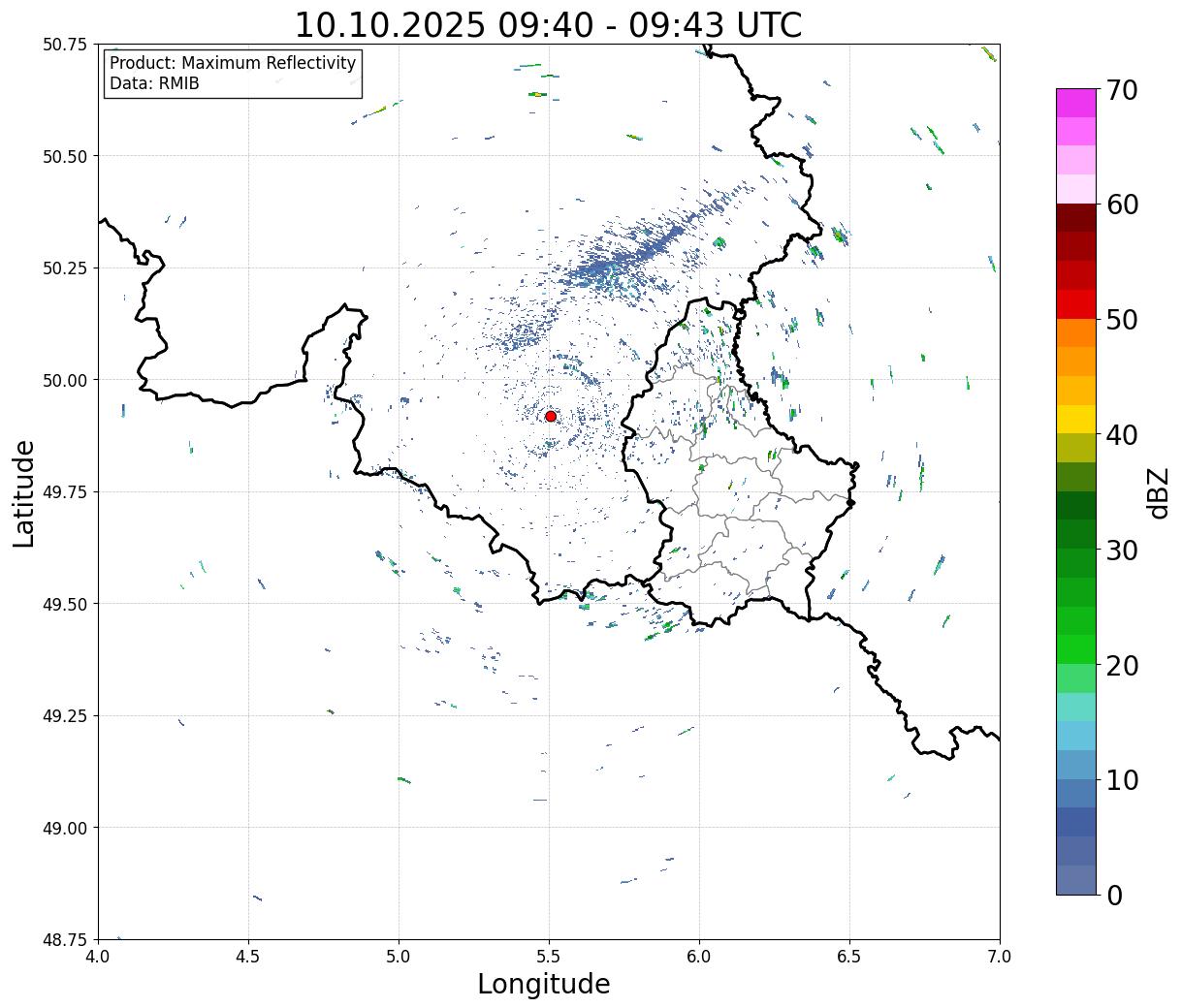Click the orange colorbar swatch below 50
1182x1008 pixels.
pos(1076,332)
